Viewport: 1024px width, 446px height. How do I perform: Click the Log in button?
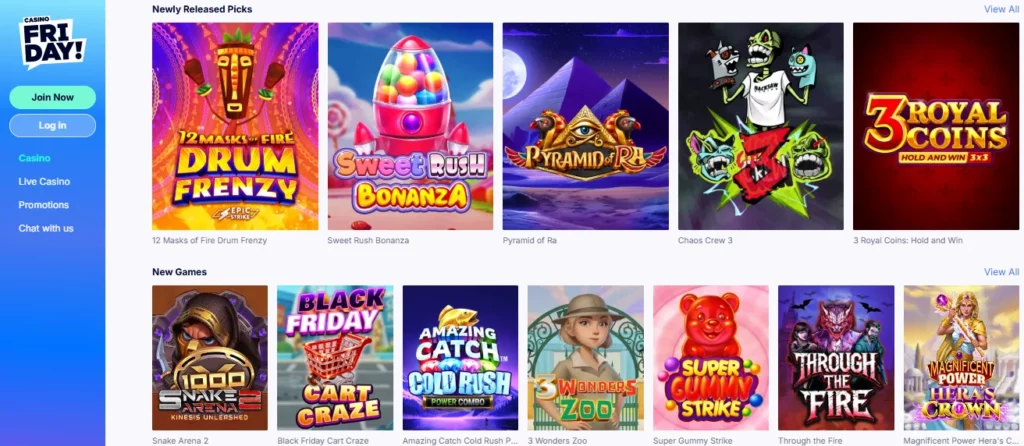(52, 125)
